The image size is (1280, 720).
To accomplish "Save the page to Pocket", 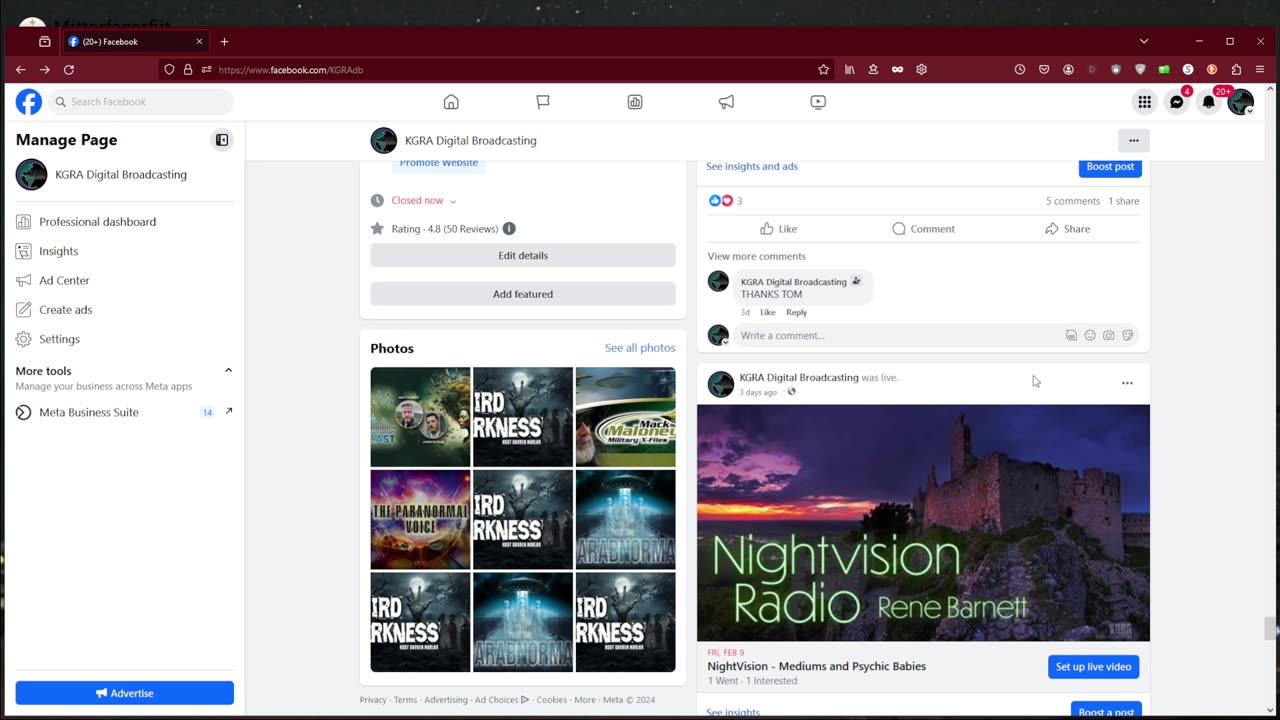I will tap(1044, 70).
